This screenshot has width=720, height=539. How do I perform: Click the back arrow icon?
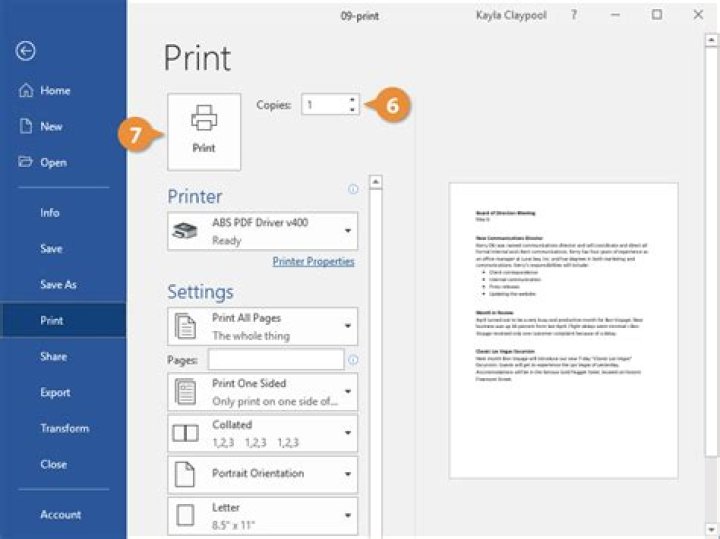pyautogui.click(x=27, y=52)
